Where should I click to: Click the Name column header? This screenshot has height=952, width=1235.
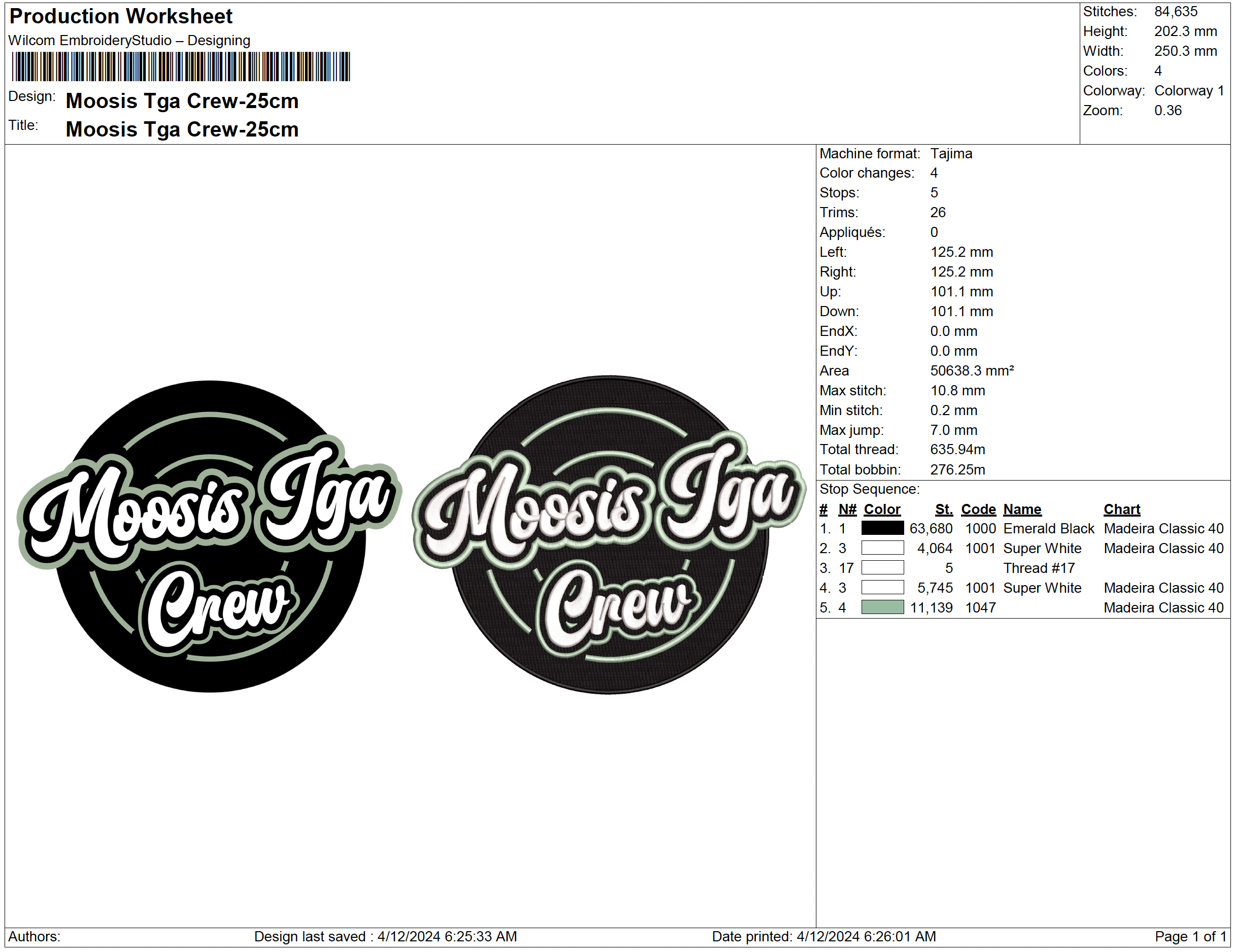coord(1022,509)
